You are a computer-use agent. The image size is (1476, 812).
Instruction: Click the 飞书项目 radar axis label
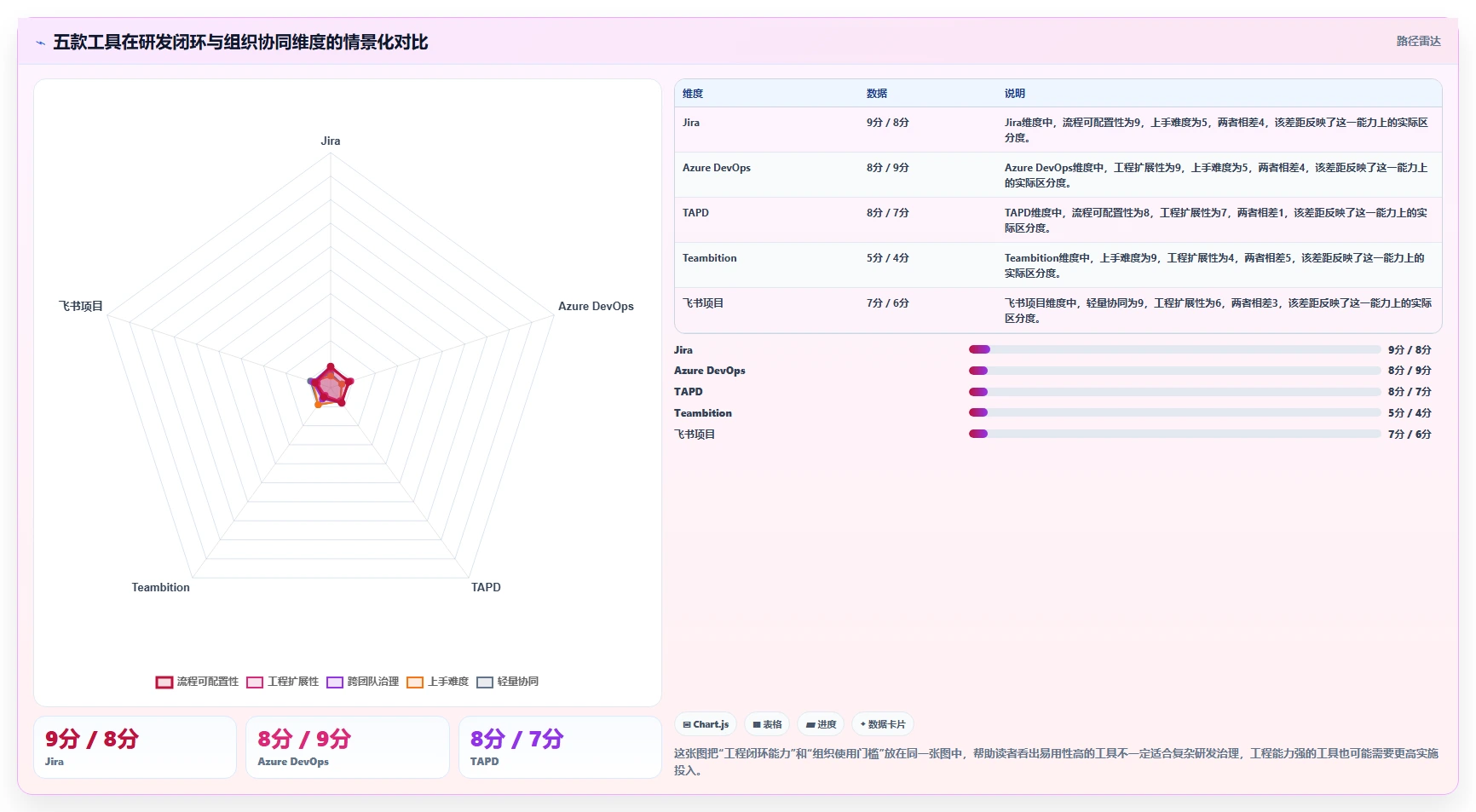pos(81,307)
